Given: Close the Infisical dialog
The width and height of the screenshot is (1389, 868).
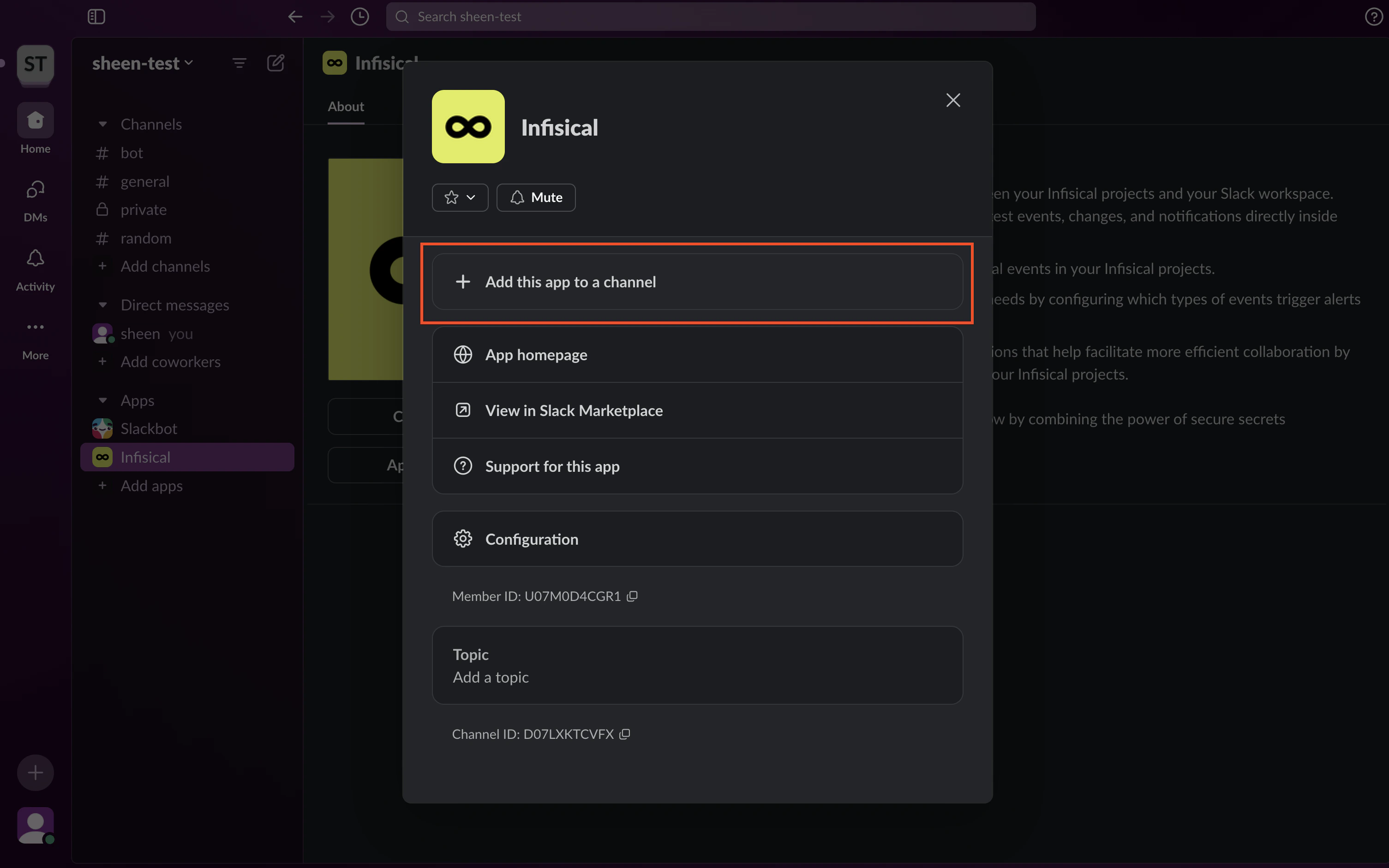Looking at the screenshot, I should click(x=952, y=100).
